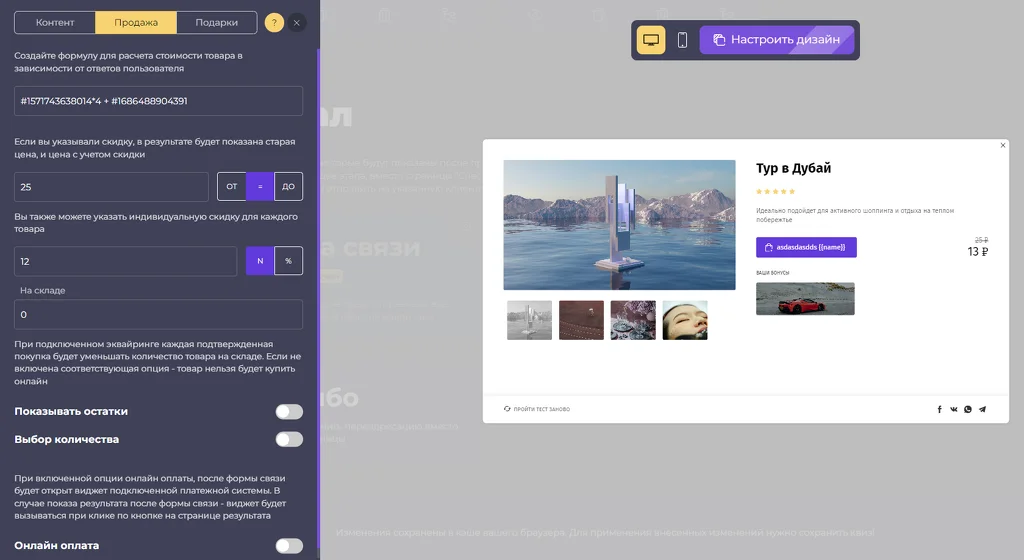Screen dimensions: 1024x560
Task: Choose the percent discount type option
Action: coord(288,261)
